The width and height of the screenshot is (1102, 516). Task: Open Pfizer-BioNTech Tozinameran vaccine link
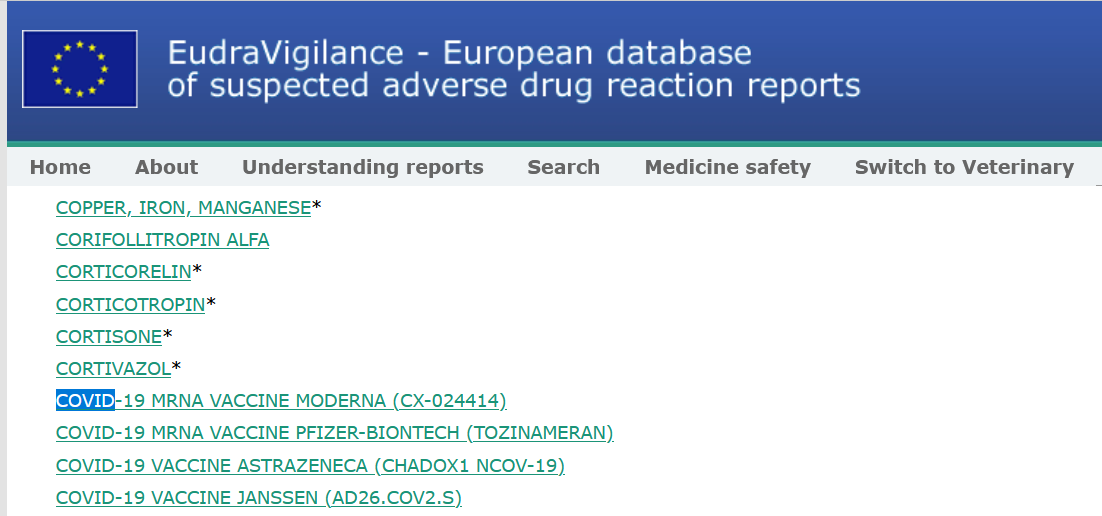click(x=335, y=433)
